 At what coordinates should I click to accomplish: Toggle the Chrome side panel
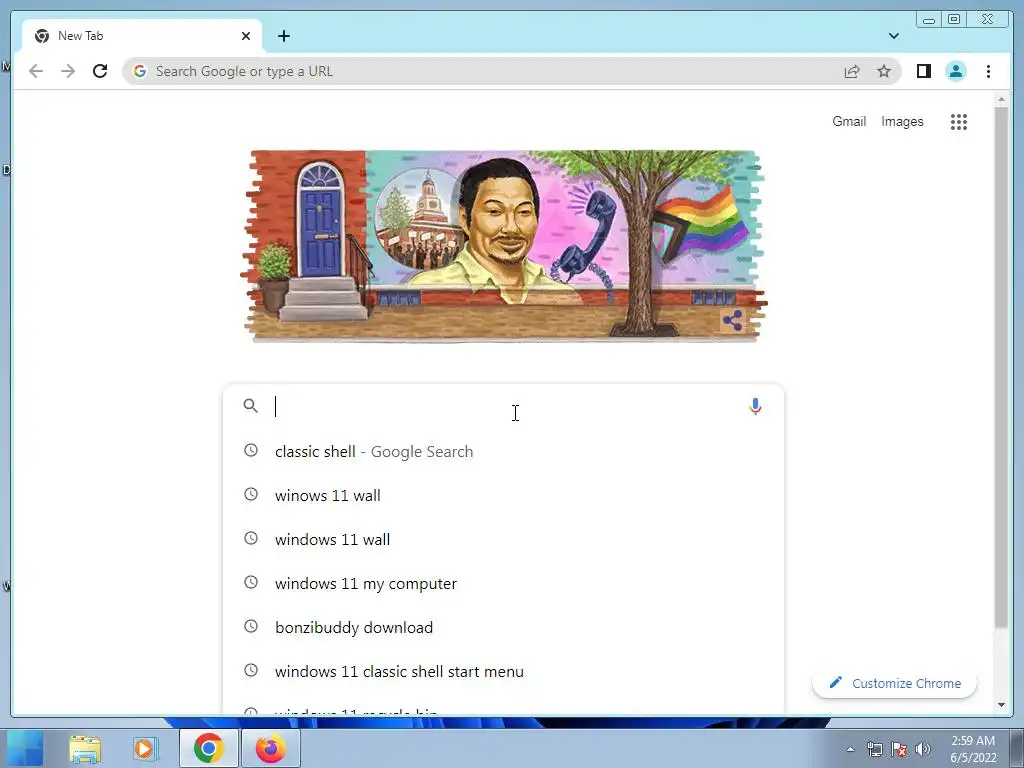[x=923, y=71]
